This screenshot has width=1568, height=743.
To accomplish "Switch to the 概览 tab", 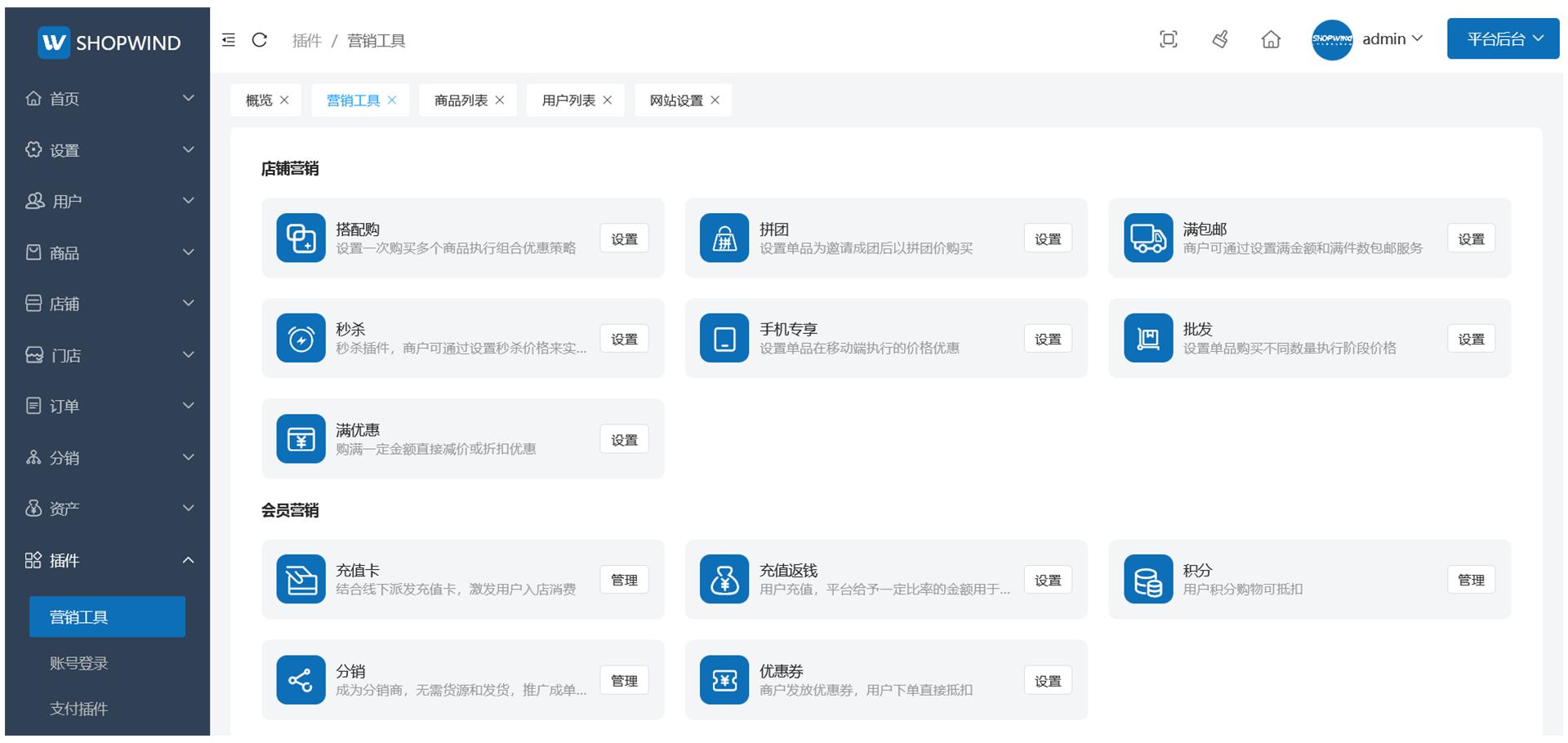I will (258, 100).
